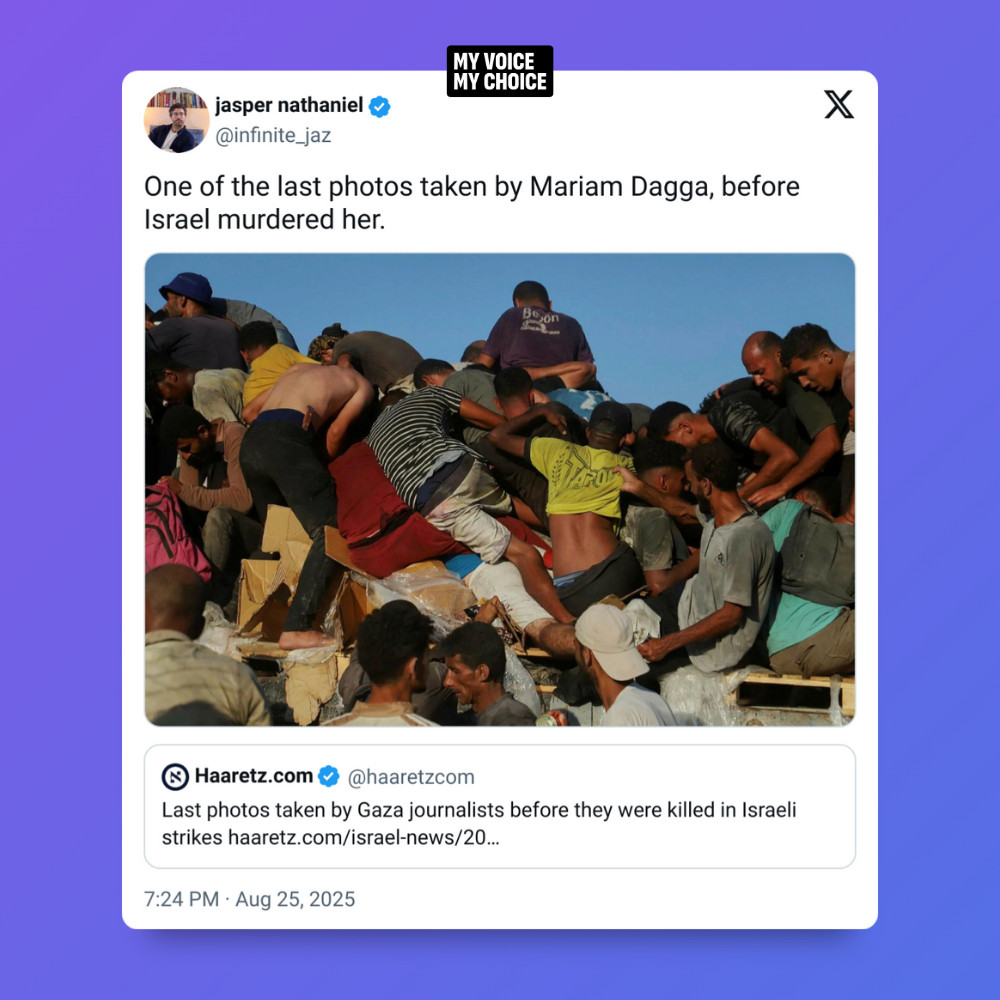Click jasper nathaniel's blue verified badge
Image resolution: width=1000 pixels, height=1000 pixels.
click(379, 107)
